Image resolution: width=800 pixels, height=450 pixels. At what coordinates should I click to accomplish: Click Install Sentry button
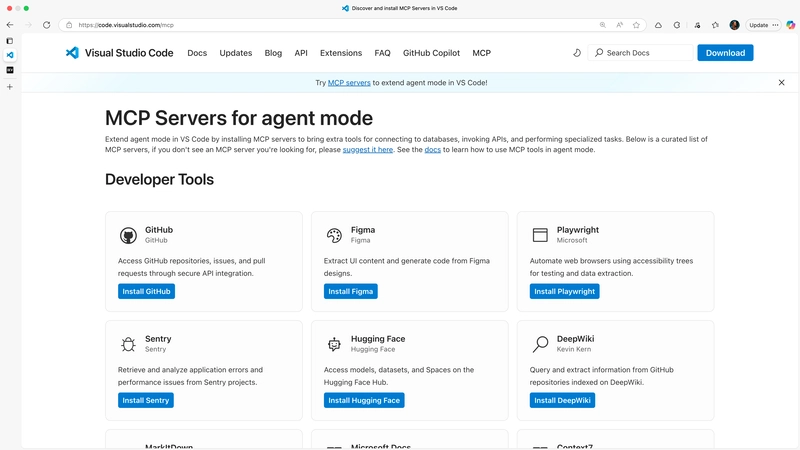tap(145, 401)
